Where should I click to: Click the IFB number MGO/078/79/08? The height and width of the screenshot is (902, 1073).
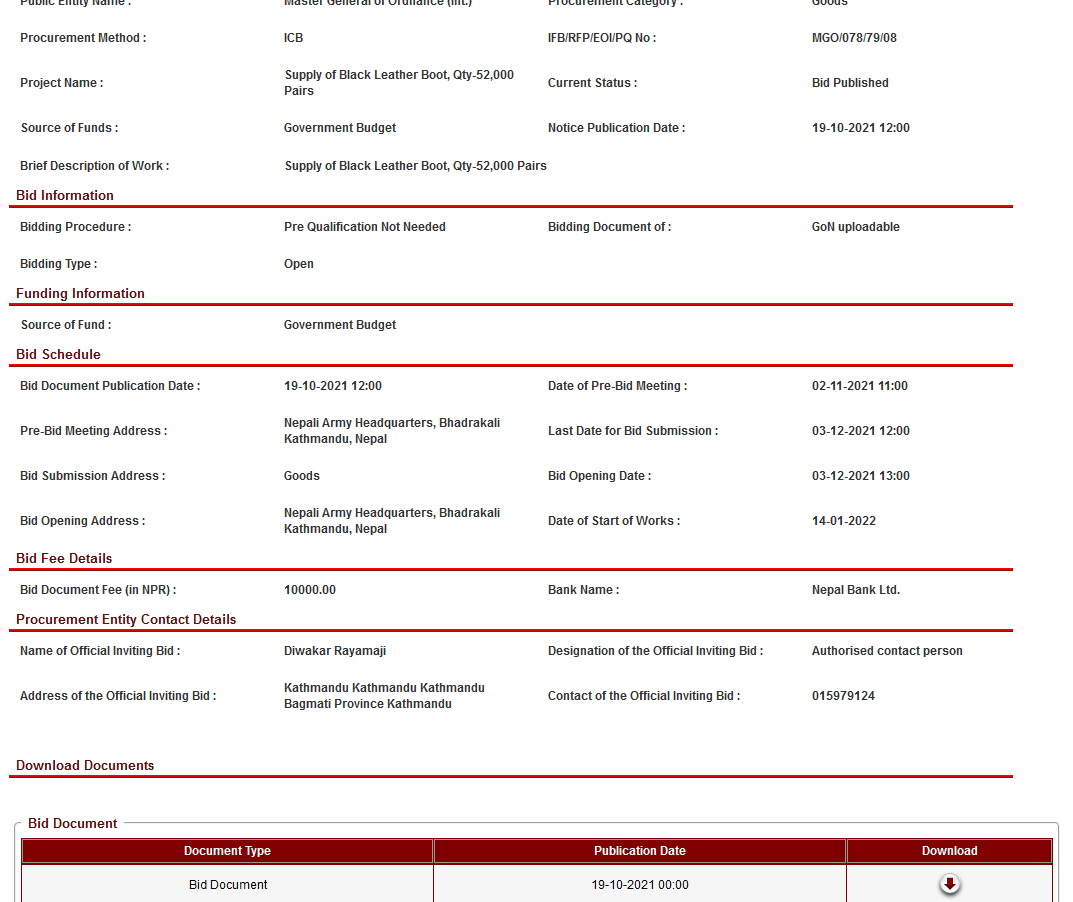pos(854,38)
